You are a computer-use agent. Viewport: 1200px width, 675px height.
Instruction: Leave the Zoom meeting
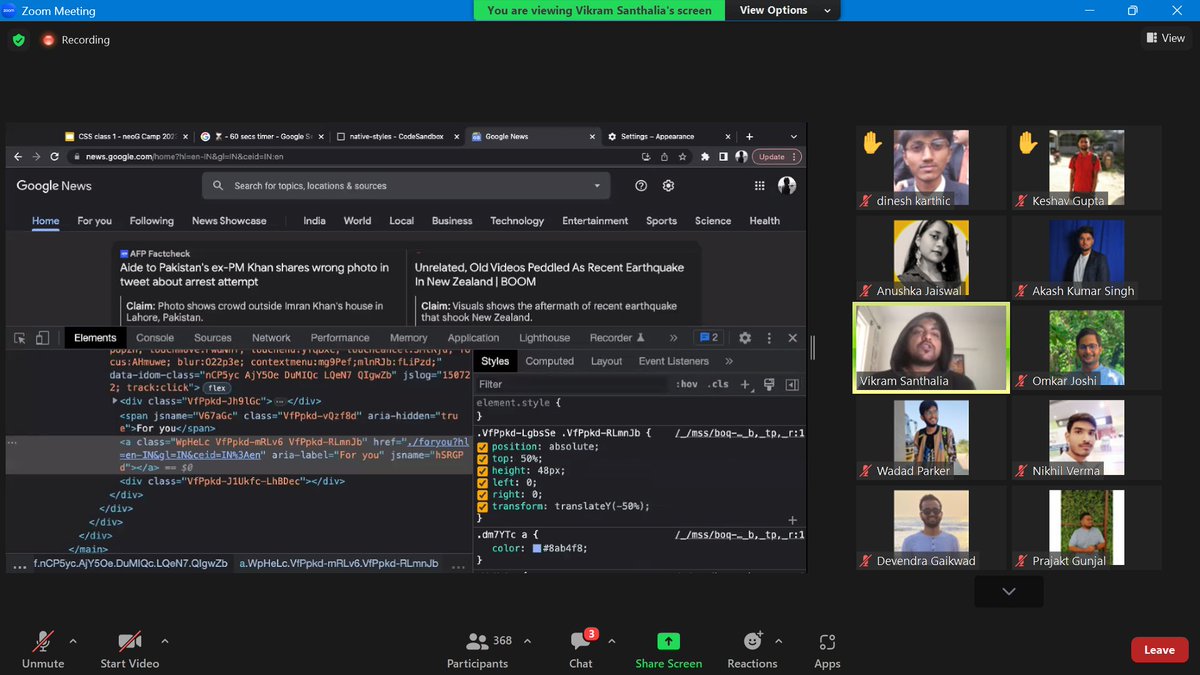point(1159,650)
